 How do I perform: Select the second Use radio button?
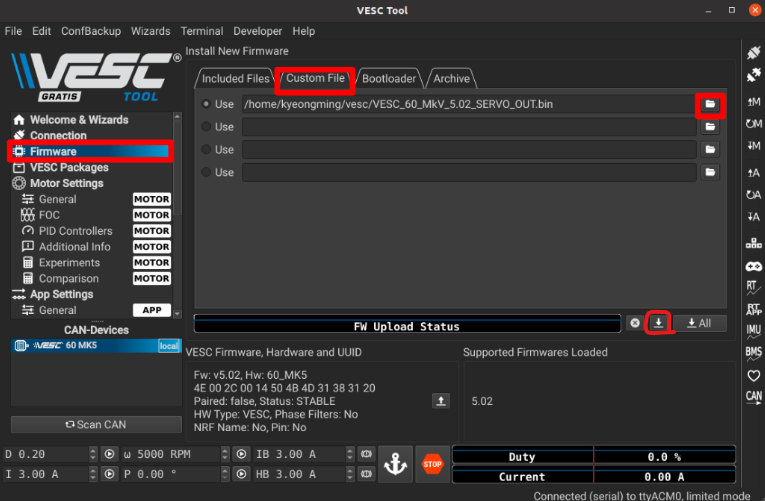[206, 127]
